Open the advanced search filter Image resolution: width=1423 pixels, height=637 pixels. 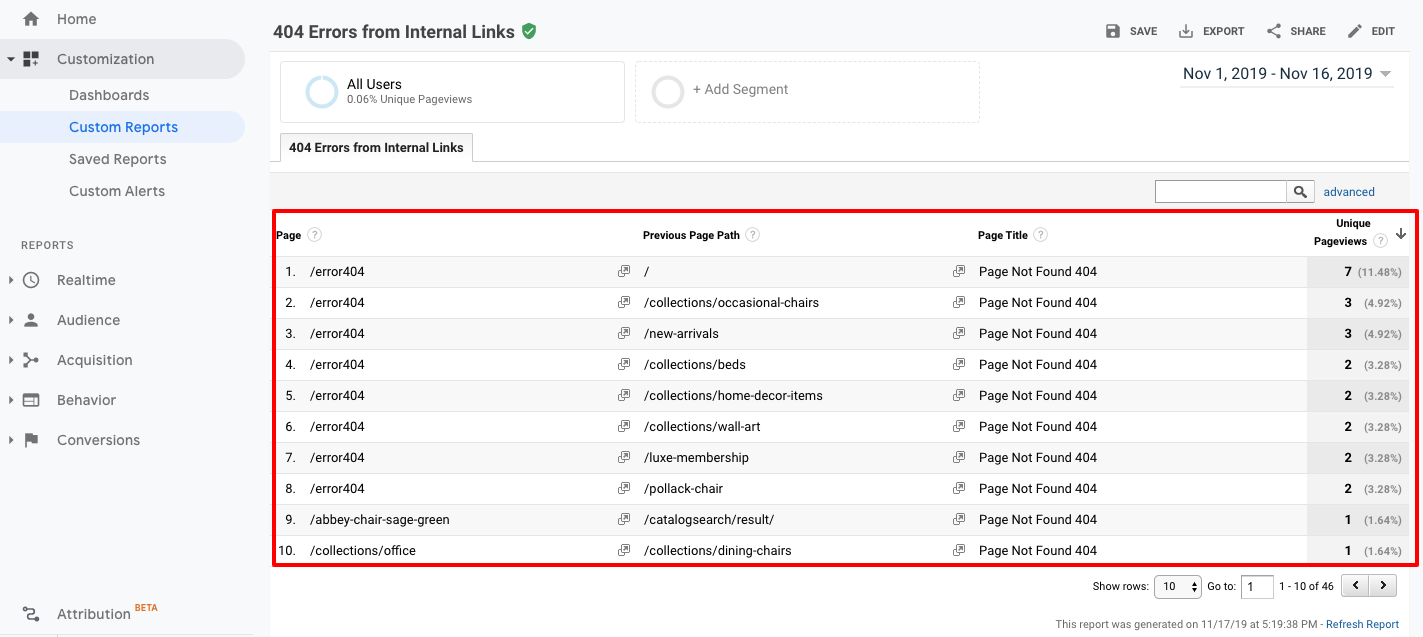coord(1349,191)
